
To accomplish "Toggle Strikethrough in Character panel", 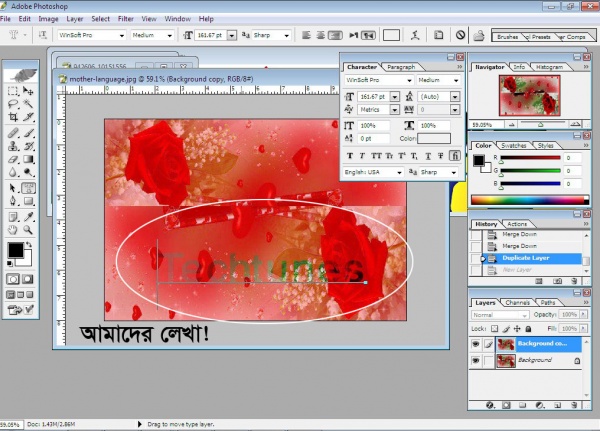I will coord(441,156).
